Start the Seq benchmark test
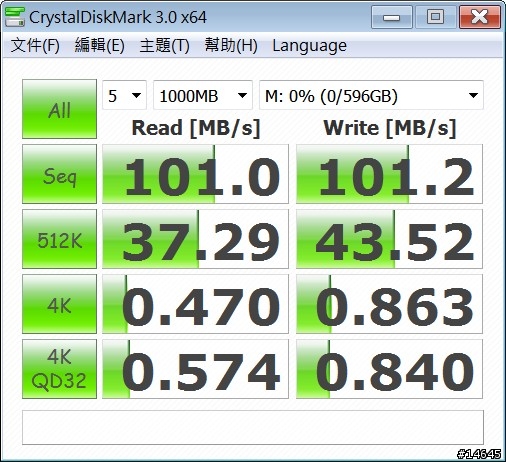The width and height of the screenshot is (506, 462). (59, 174)
